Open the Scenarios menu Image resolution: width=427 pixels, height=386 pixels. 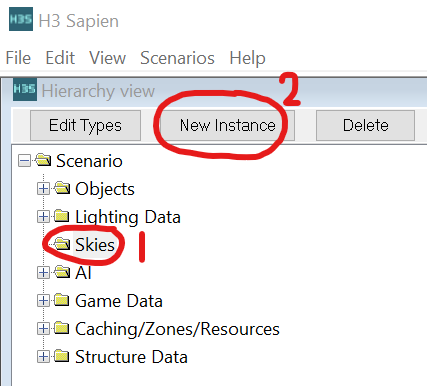pos(177,58)
